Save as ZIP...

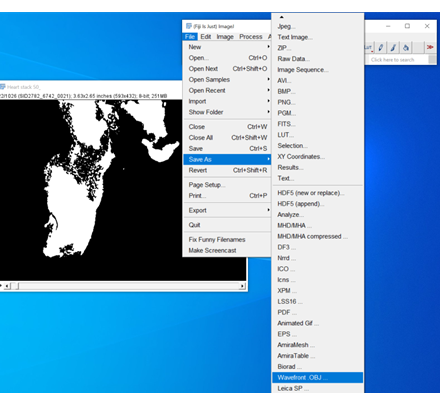tap(318, 48)
